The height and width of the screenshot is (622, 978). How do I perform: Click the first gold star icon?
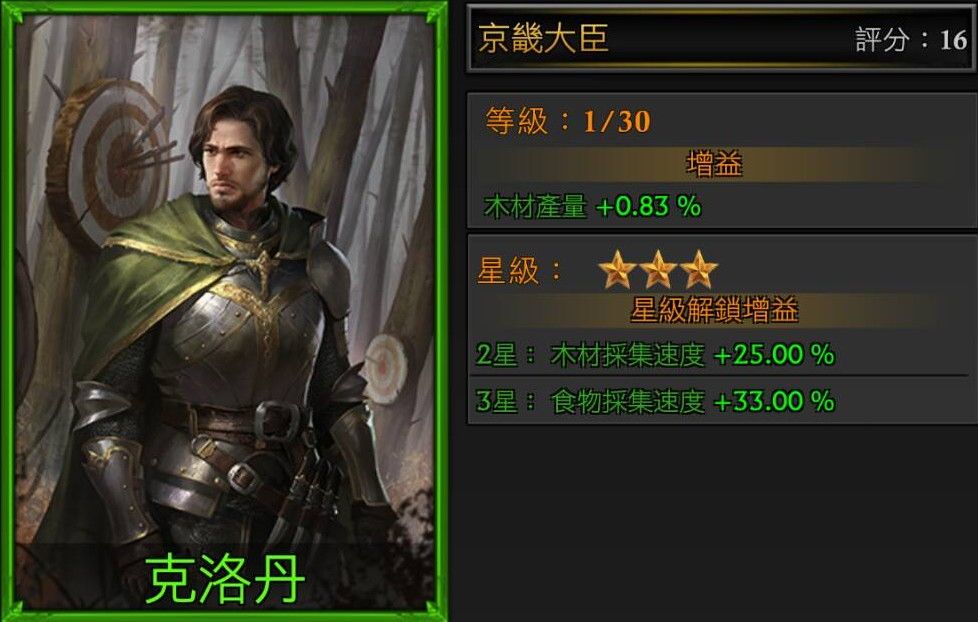[617, 270]
